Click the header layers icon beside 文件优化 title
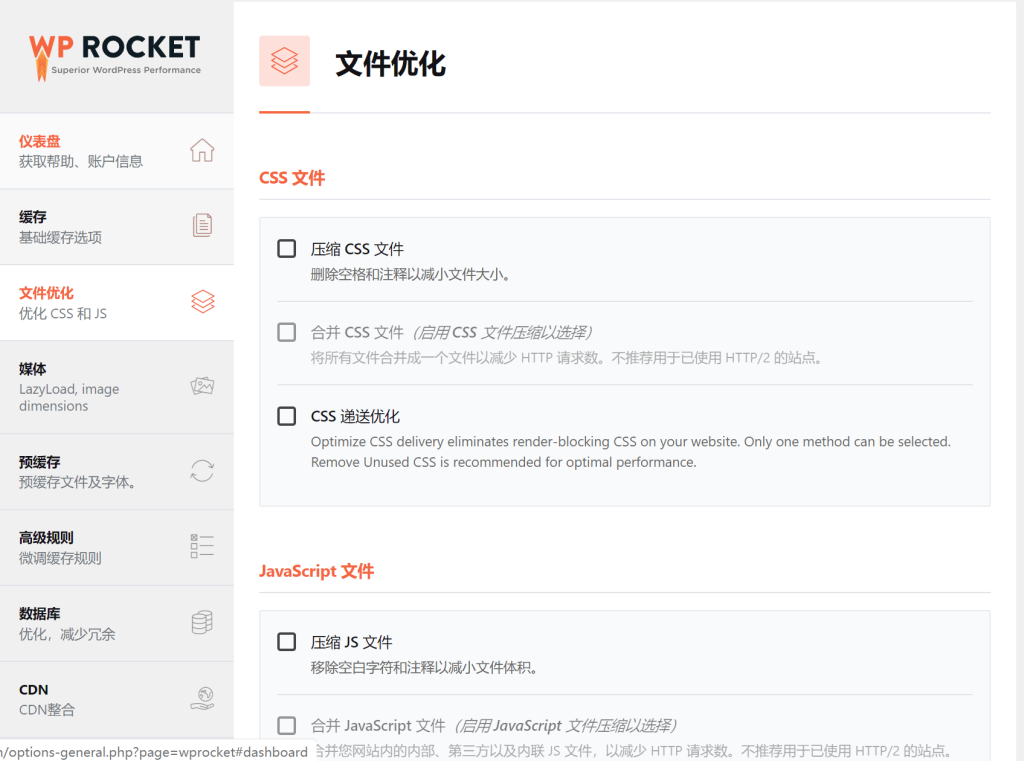The height and width of the screenshot is (761, 1024). point(284,62)
